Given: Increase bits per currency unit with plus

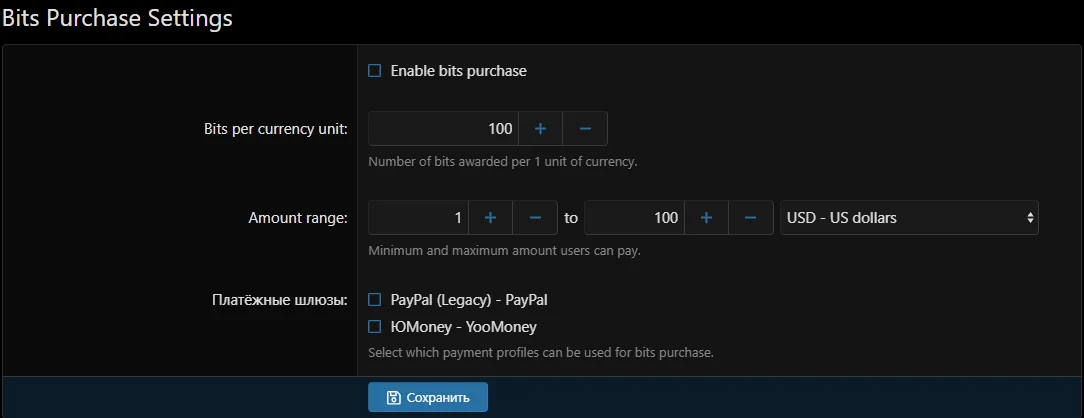Looking at the screenshot, I should [x=540, y=129].
